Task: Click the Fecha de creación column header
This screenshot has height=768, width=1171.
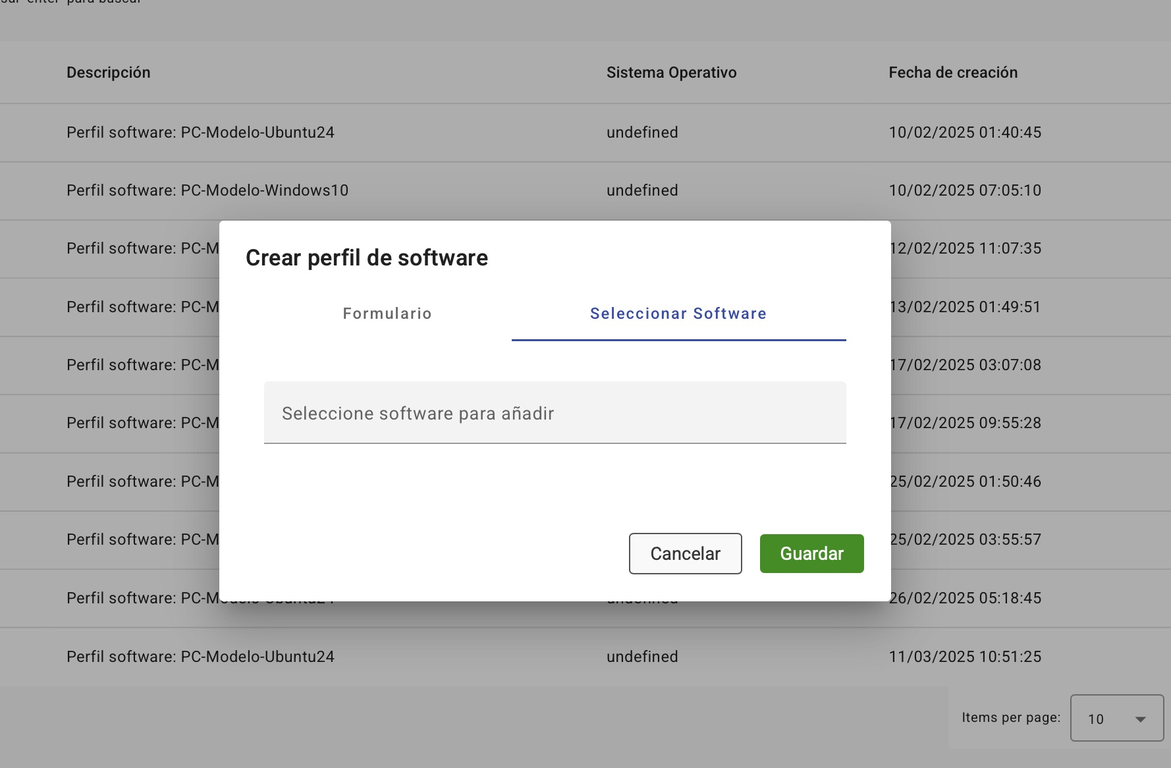Action: [952, 73]
